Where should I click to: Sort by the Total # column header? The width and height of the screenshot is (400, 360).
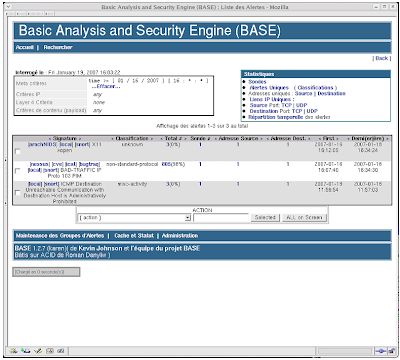pos(173,138)
